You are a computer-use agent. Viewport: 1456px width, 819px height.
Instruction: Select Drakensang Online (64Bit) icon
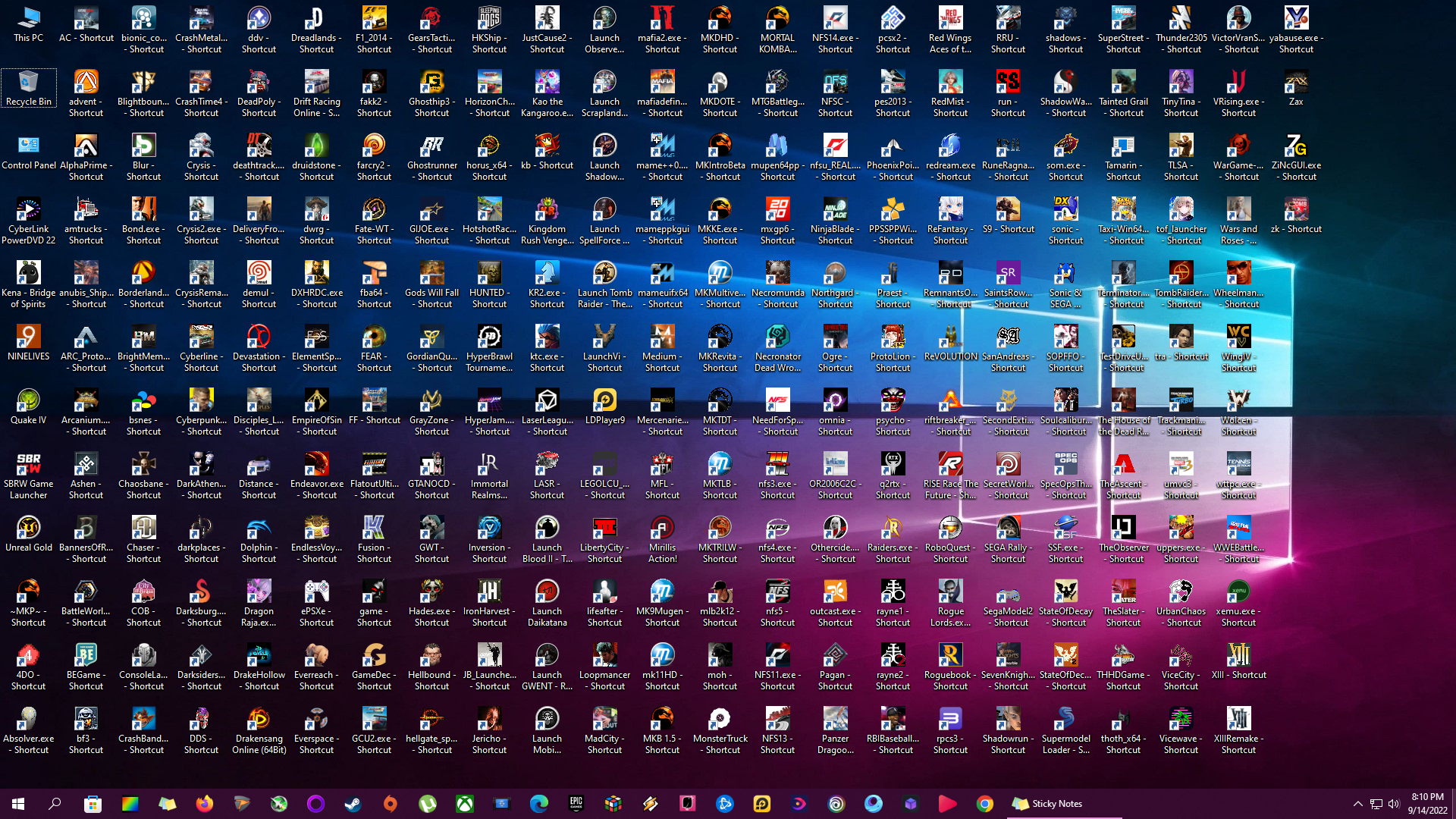pos(259,730)
